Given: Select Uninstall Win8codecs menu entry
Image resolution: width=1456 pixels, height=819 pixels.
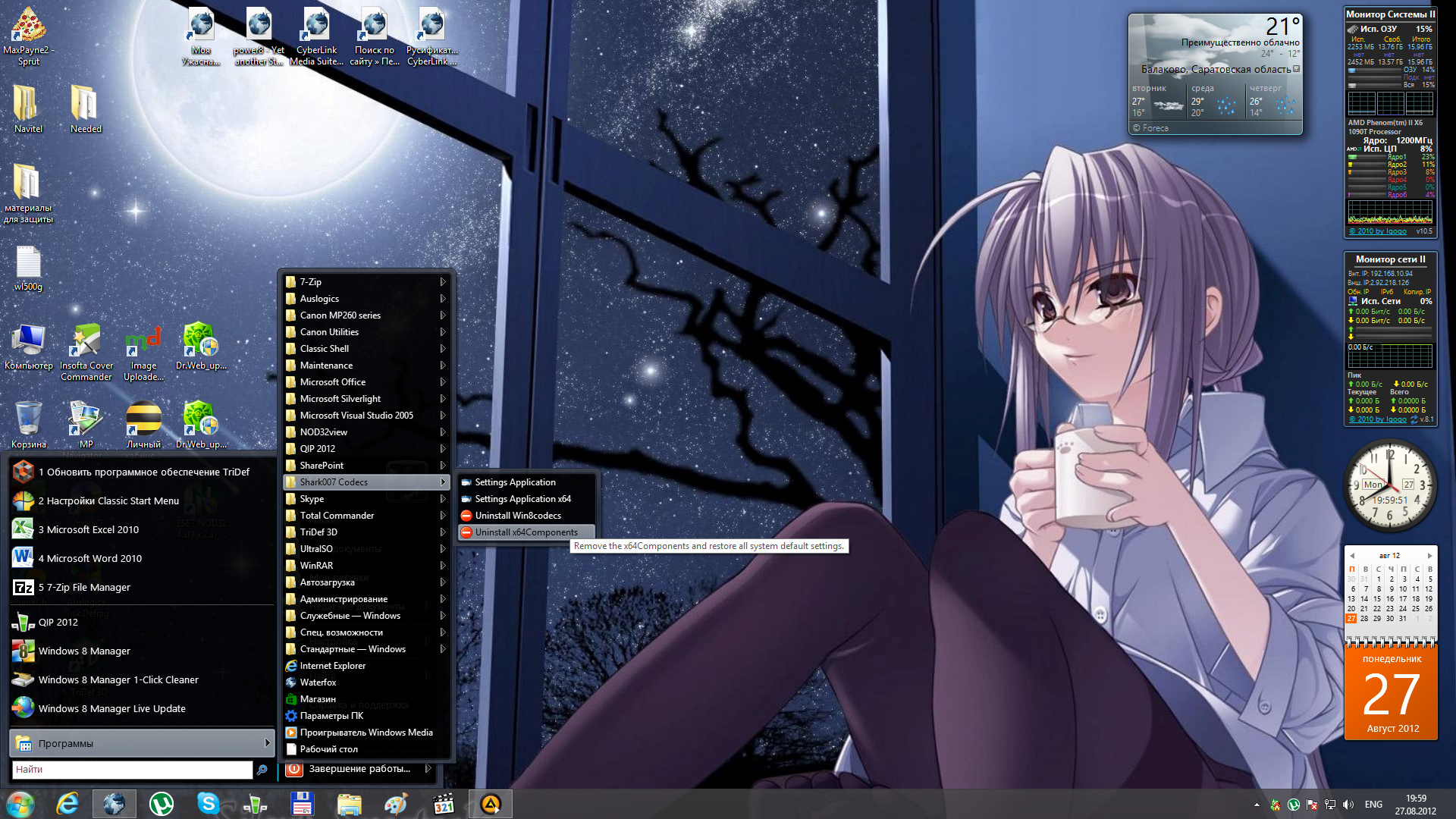Looking at the screenshot, I should click(x=518, y=516).
